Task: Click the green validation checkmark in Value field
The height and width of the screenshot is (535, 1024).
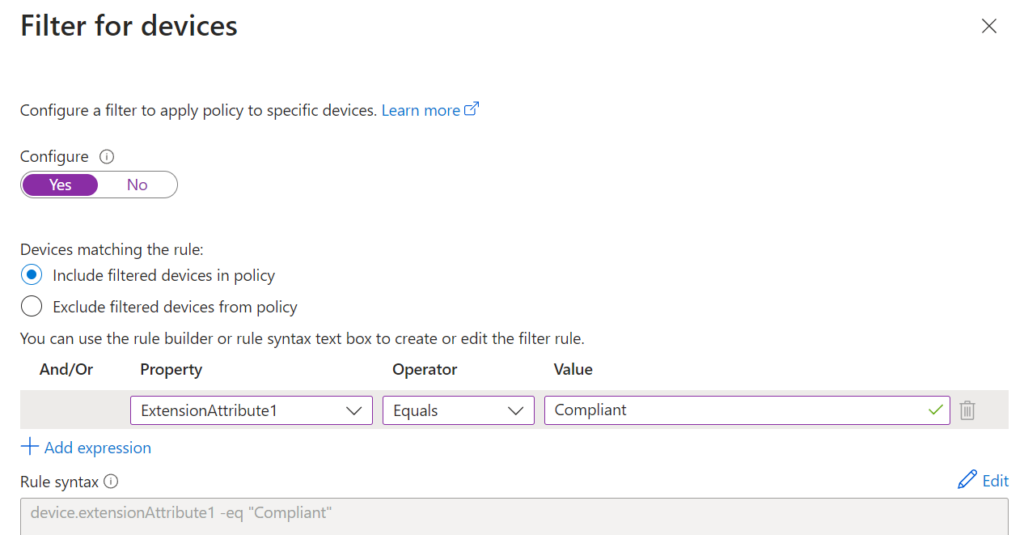Action: point(935,410)
